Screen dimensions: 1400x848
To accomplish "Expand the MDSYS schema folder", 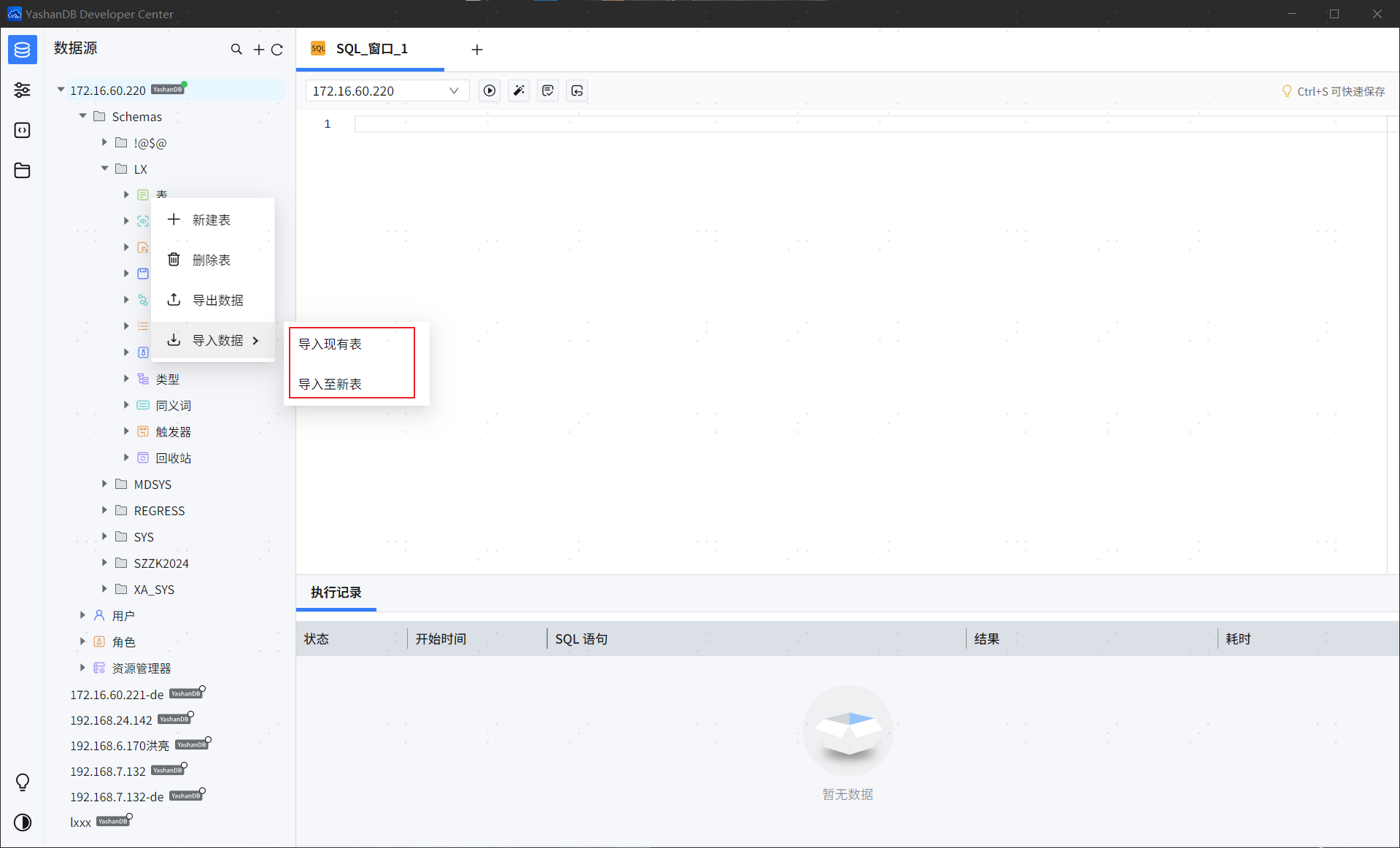I will click(104, 484).
